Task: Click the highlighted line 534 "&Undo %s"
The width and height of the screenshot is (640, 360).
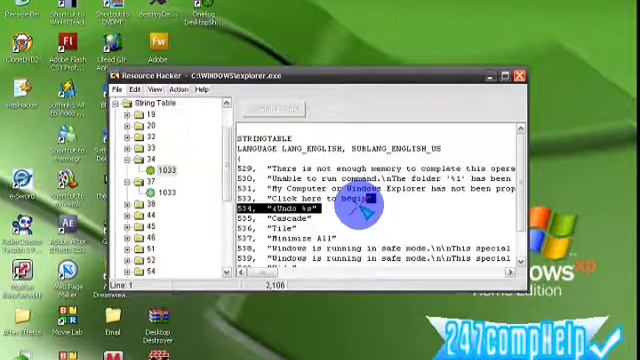Action: pos(278,209)
